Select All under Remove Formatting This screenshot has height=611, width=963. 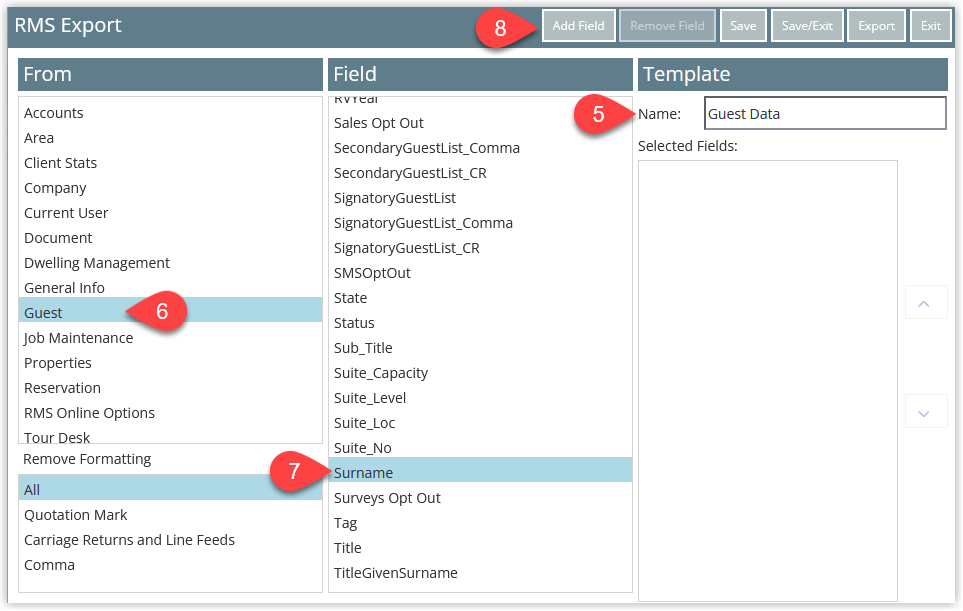pos(170,490)
